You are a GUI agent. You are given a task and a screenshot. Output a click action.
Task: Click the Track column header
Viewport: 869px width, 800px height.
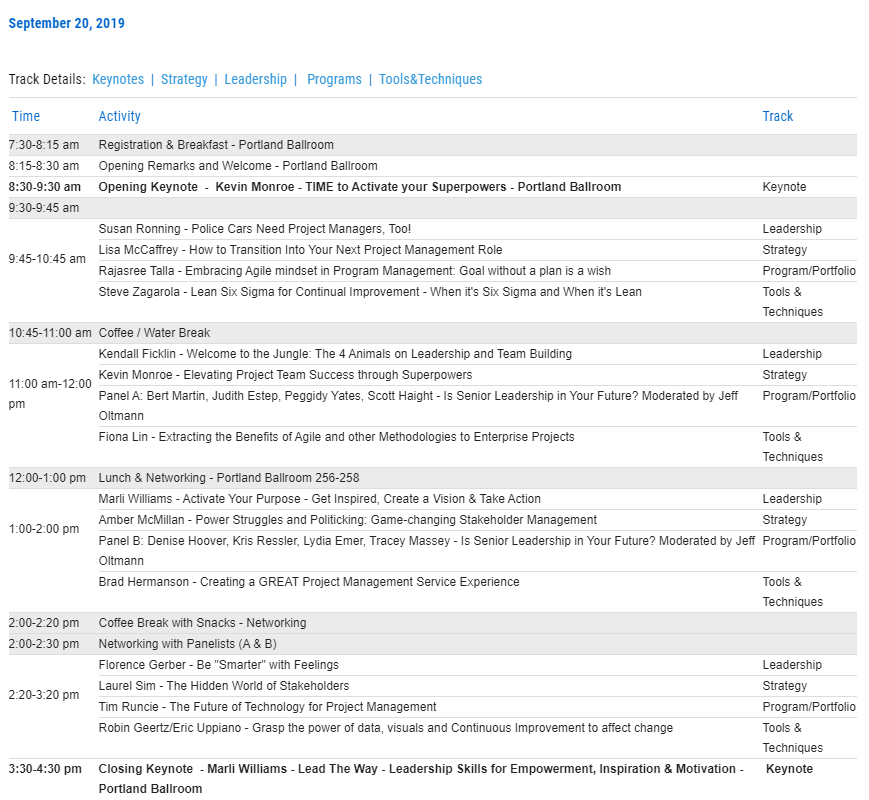coord(778,116)
